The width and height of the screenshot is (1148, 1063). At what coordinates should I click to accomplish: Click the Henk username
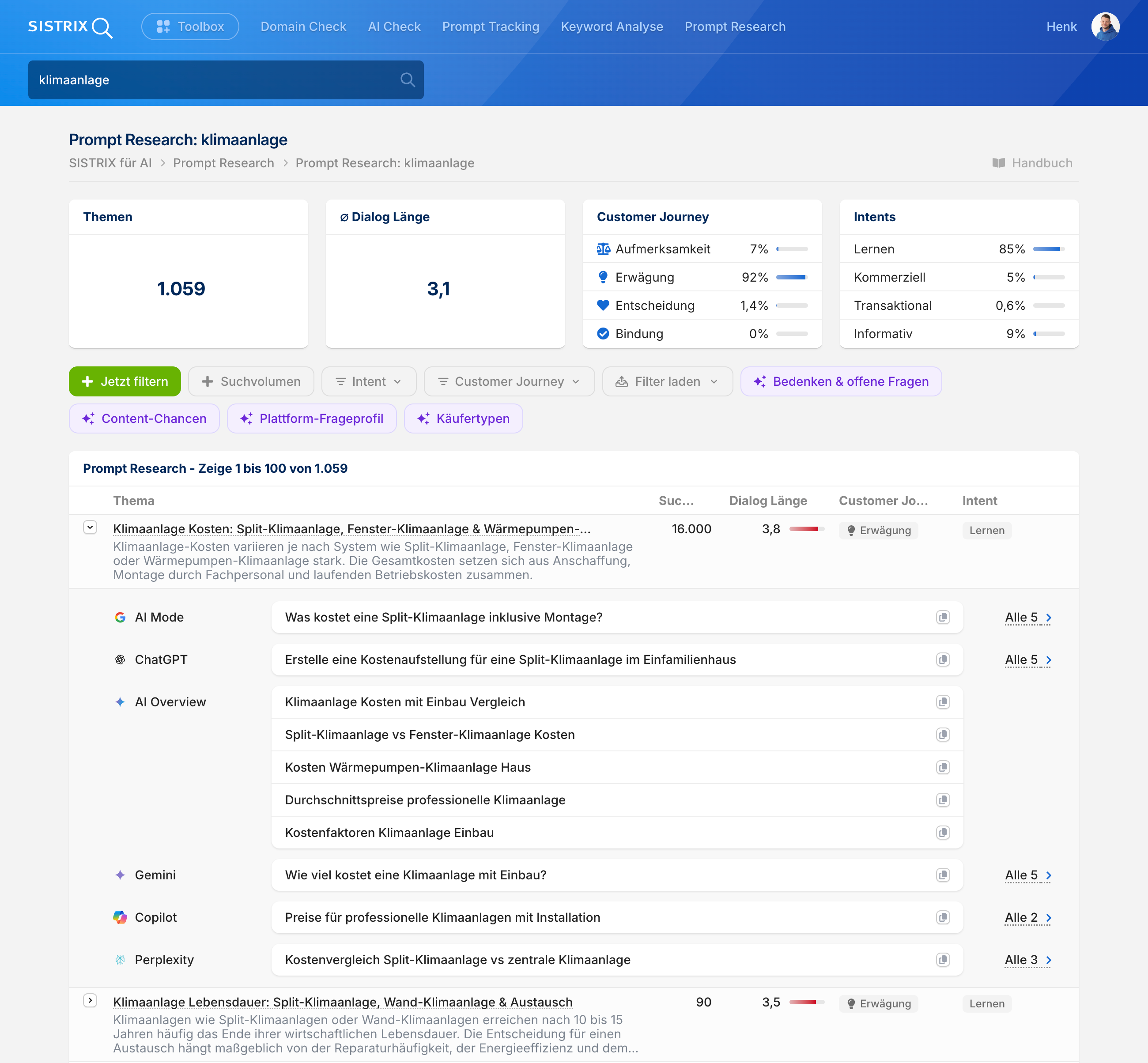[x=1061, y=26]
